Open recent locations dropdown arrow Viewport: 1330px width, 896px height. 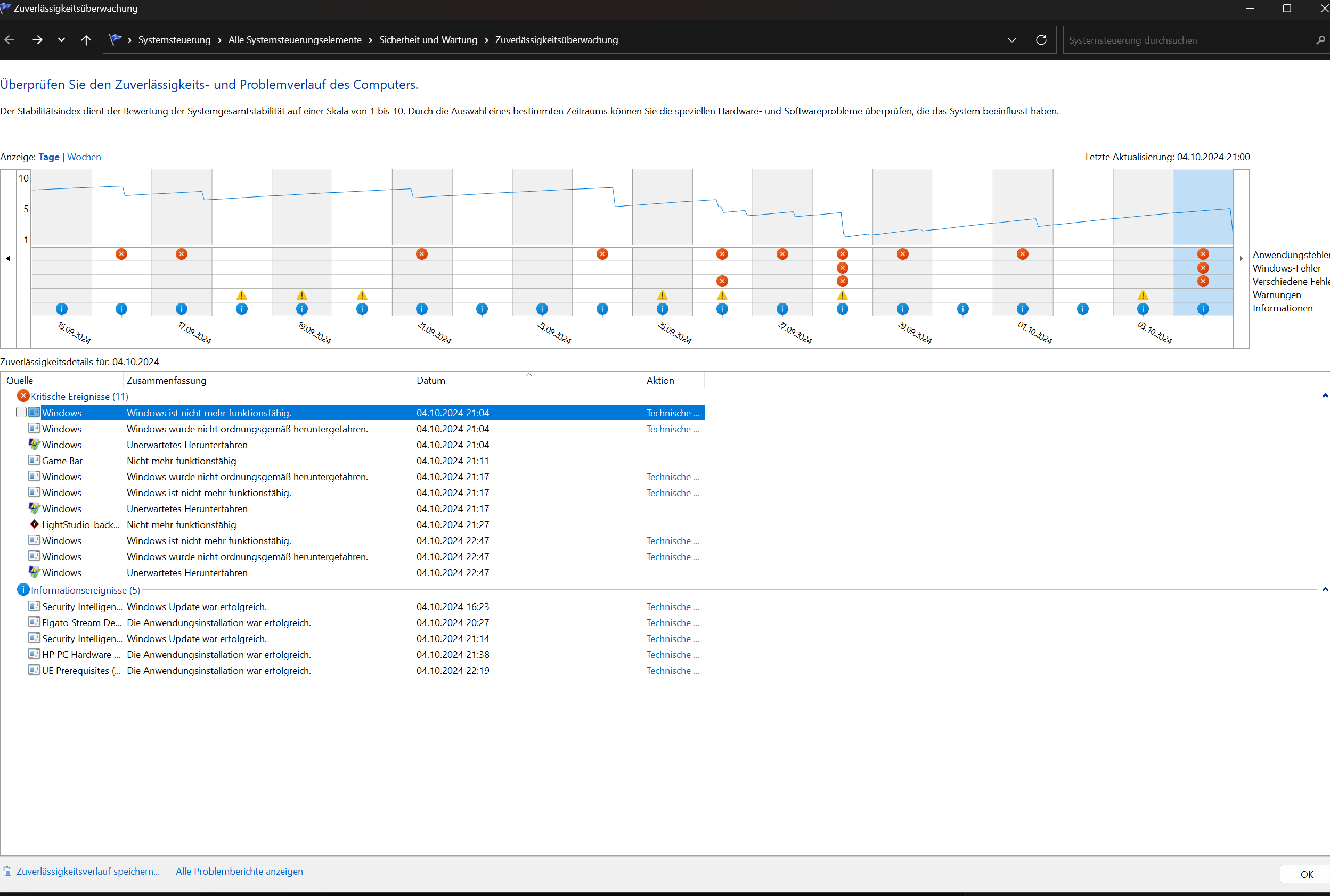61,40
